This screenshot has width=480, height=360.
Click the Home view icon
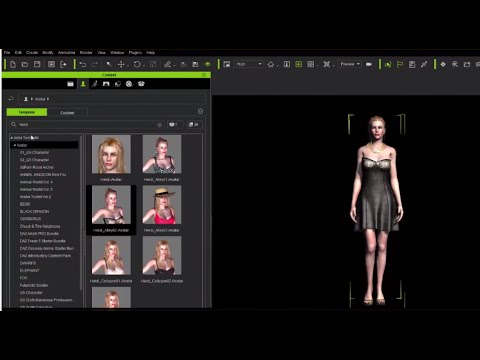tap(271, 64)
